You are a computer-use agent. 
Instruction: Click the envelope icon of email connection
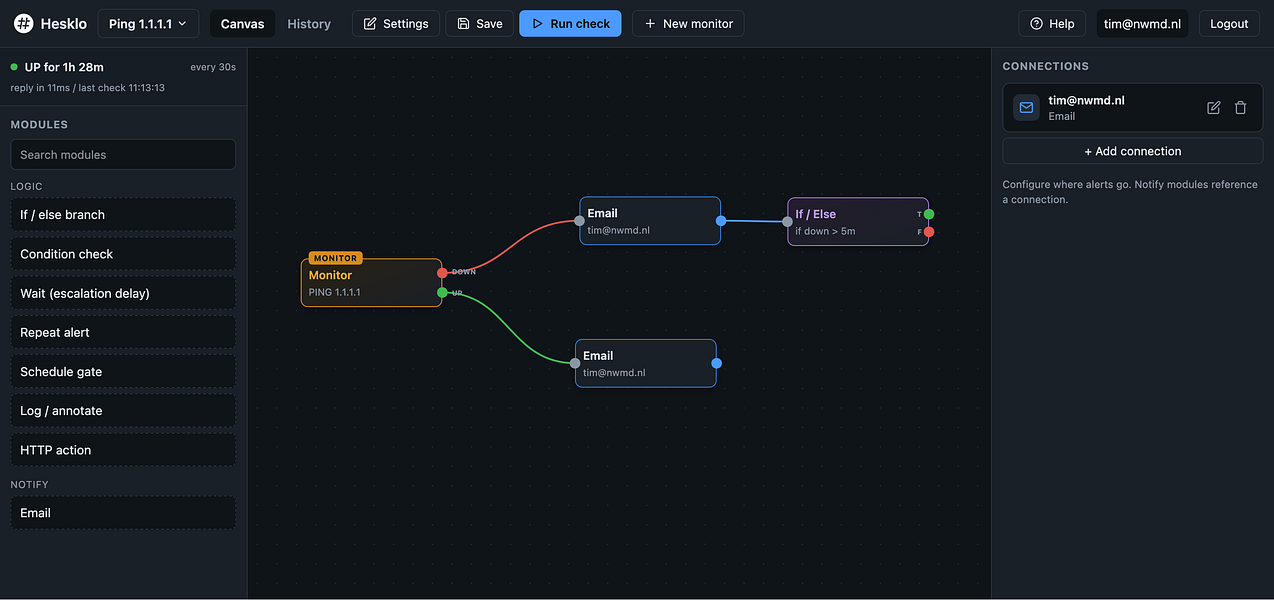[x=1026, y=108]
